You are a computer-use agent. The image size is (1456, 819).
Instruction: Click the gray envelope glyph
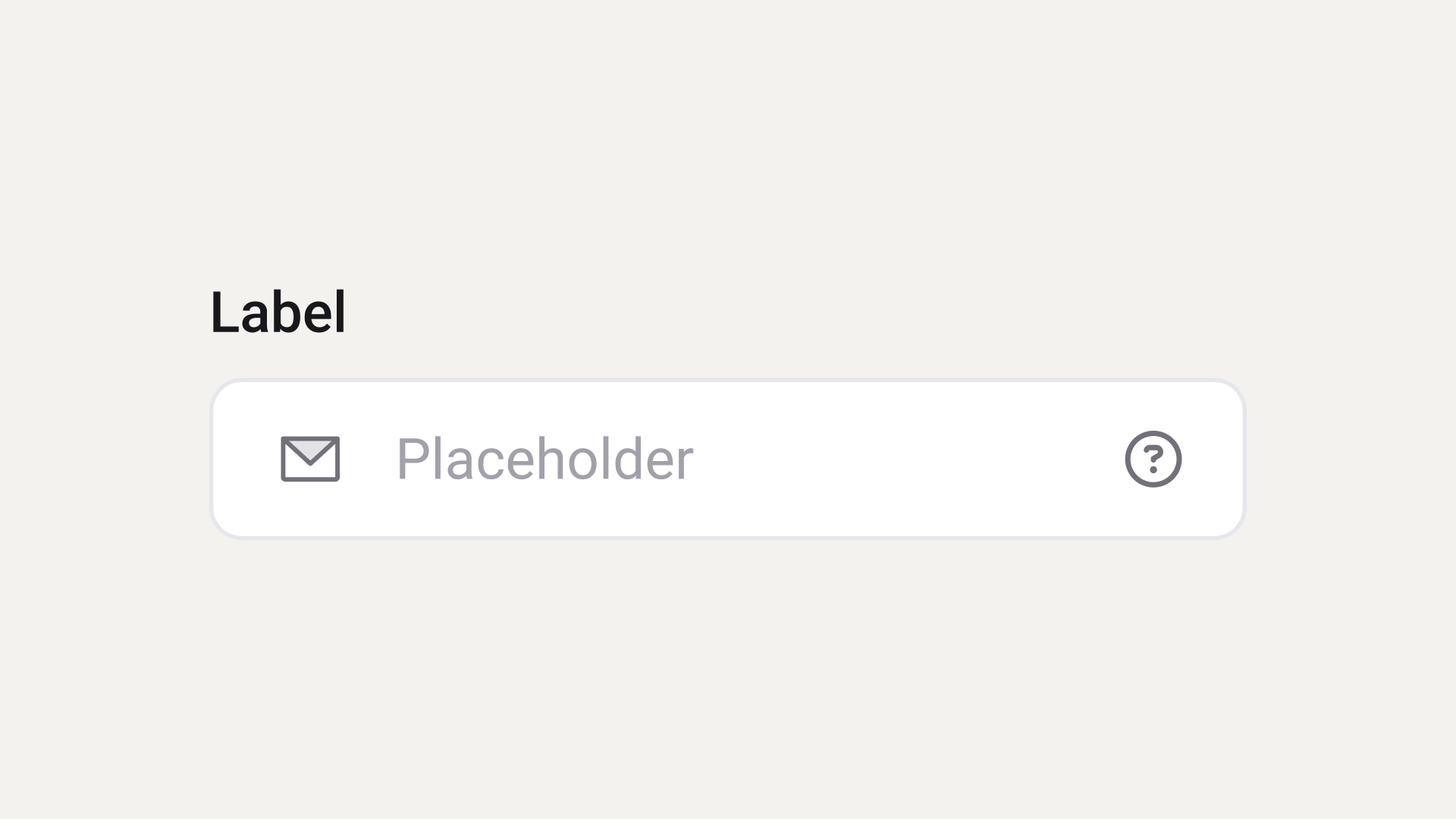310,459
